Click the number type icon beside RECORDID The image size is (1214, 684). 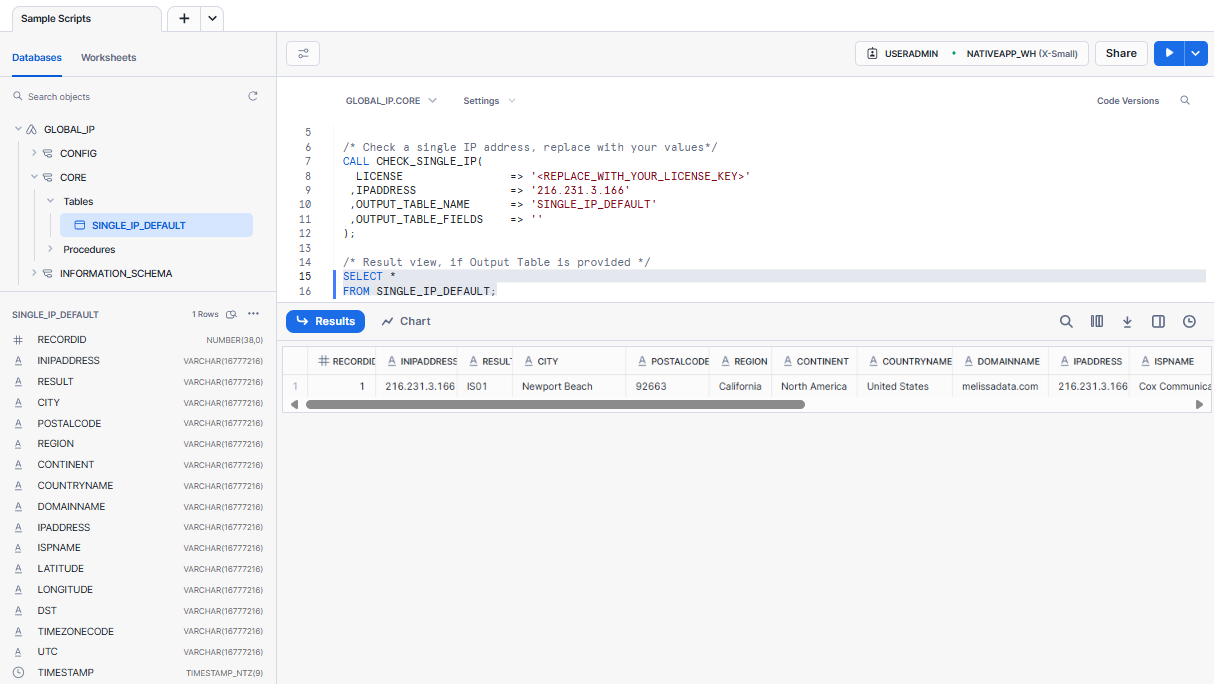pyautogui.click(x=18, y=340)
